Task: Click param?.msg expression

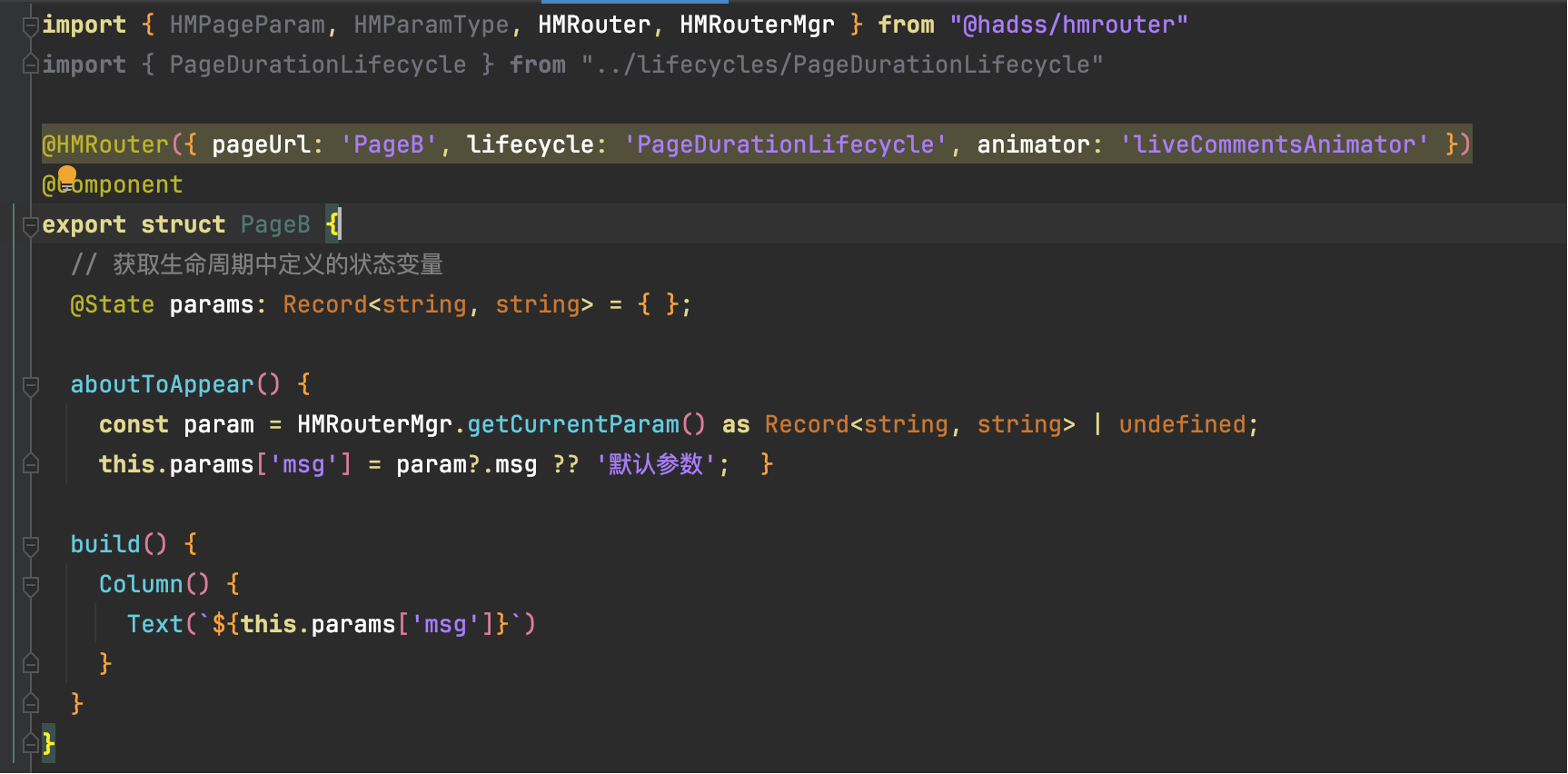Action: coord(466,464)
